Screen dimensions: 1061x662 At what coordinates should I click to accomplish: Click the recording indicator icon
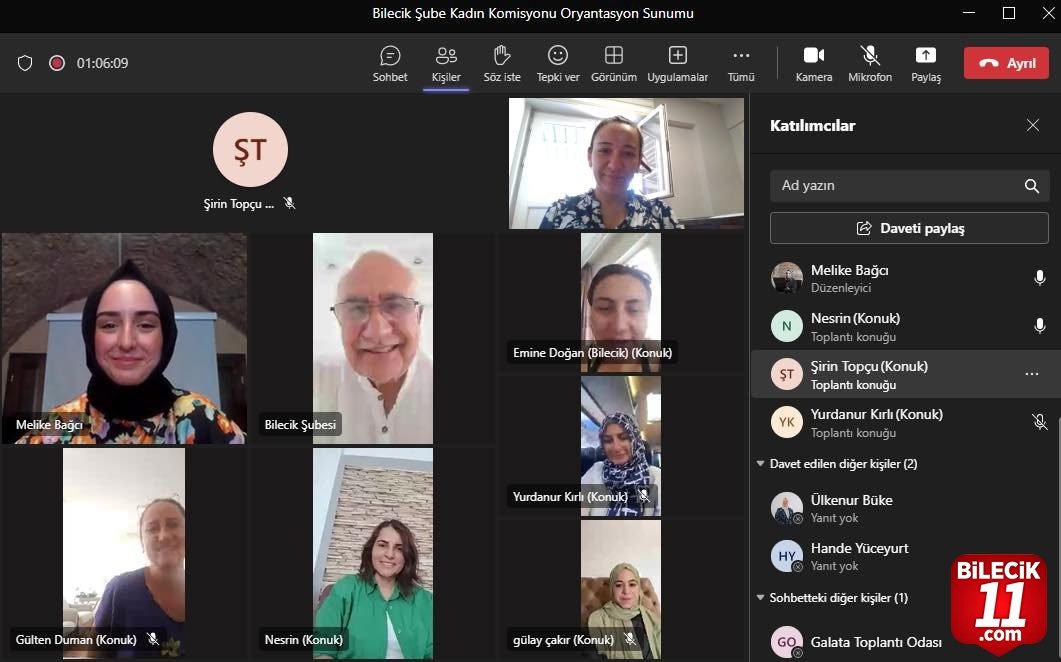pos(57,63)
